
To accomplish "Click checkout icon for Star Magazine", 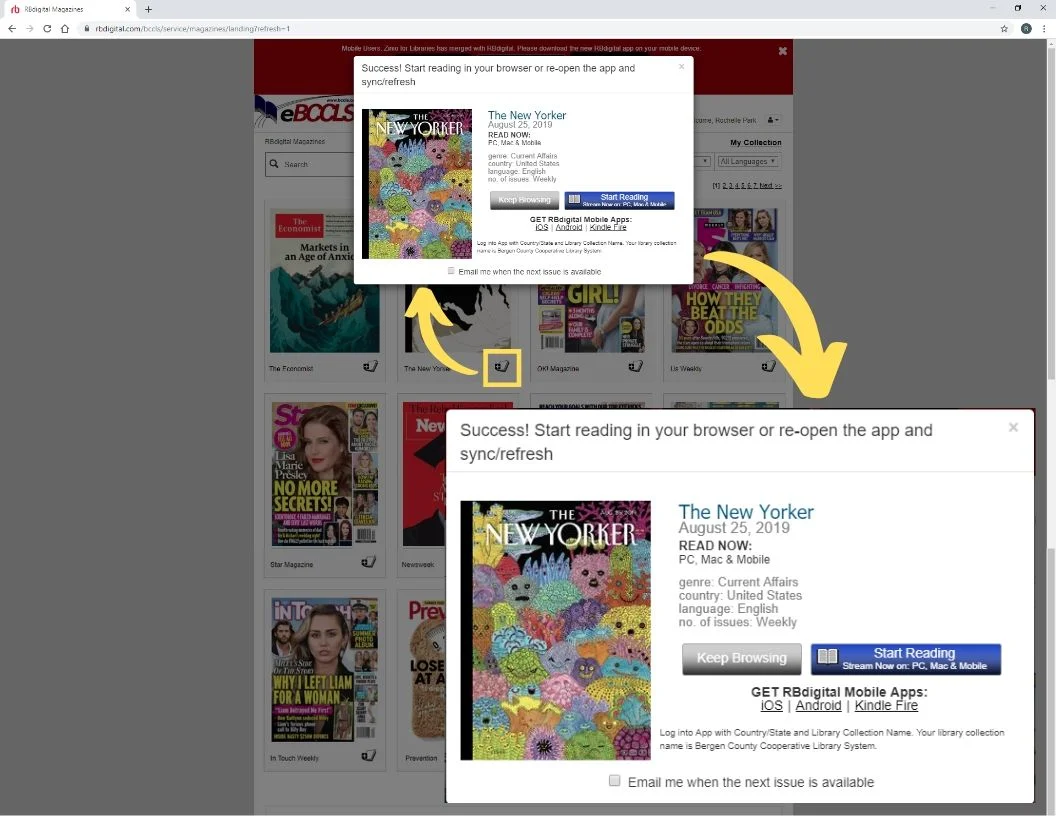I will click(x=368, y=562).
